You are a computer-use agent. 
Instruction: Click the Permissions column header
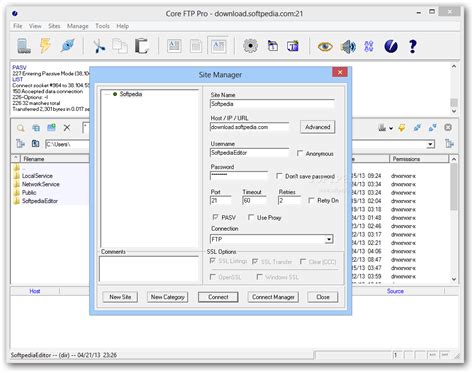coord(419,159)
